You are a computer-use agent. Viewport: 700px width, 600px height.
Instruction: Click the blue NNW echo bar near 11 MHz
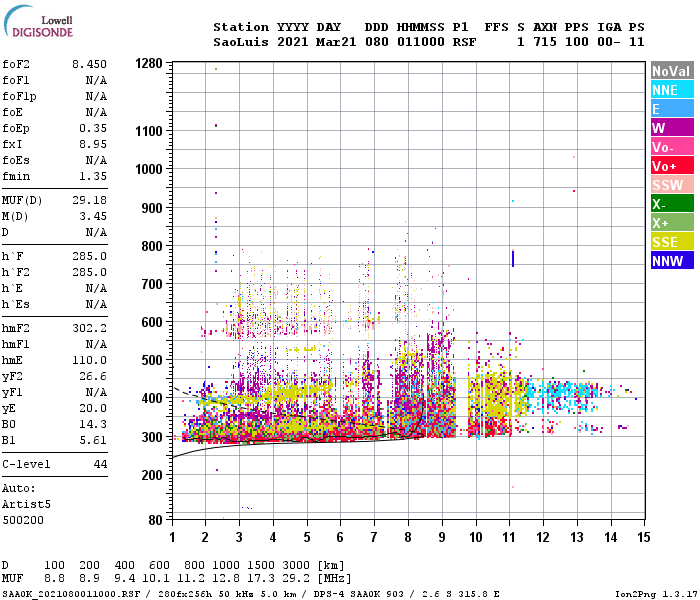click(x=512, y=259)
